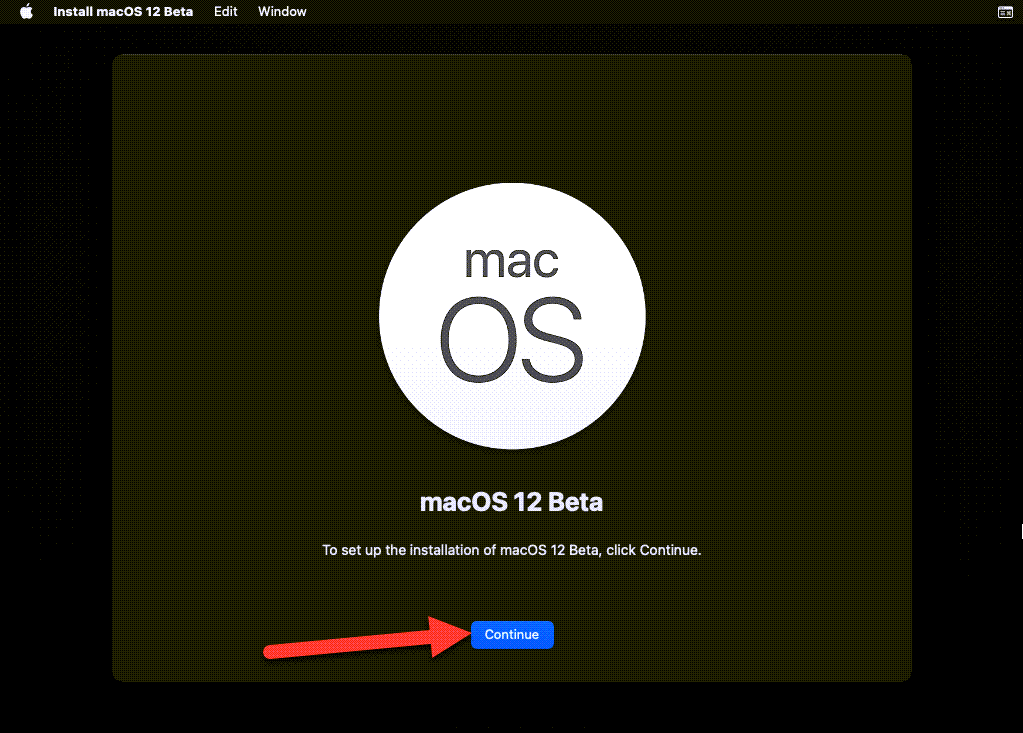Open the Apple menu
1023x733 pixels.
27,12
